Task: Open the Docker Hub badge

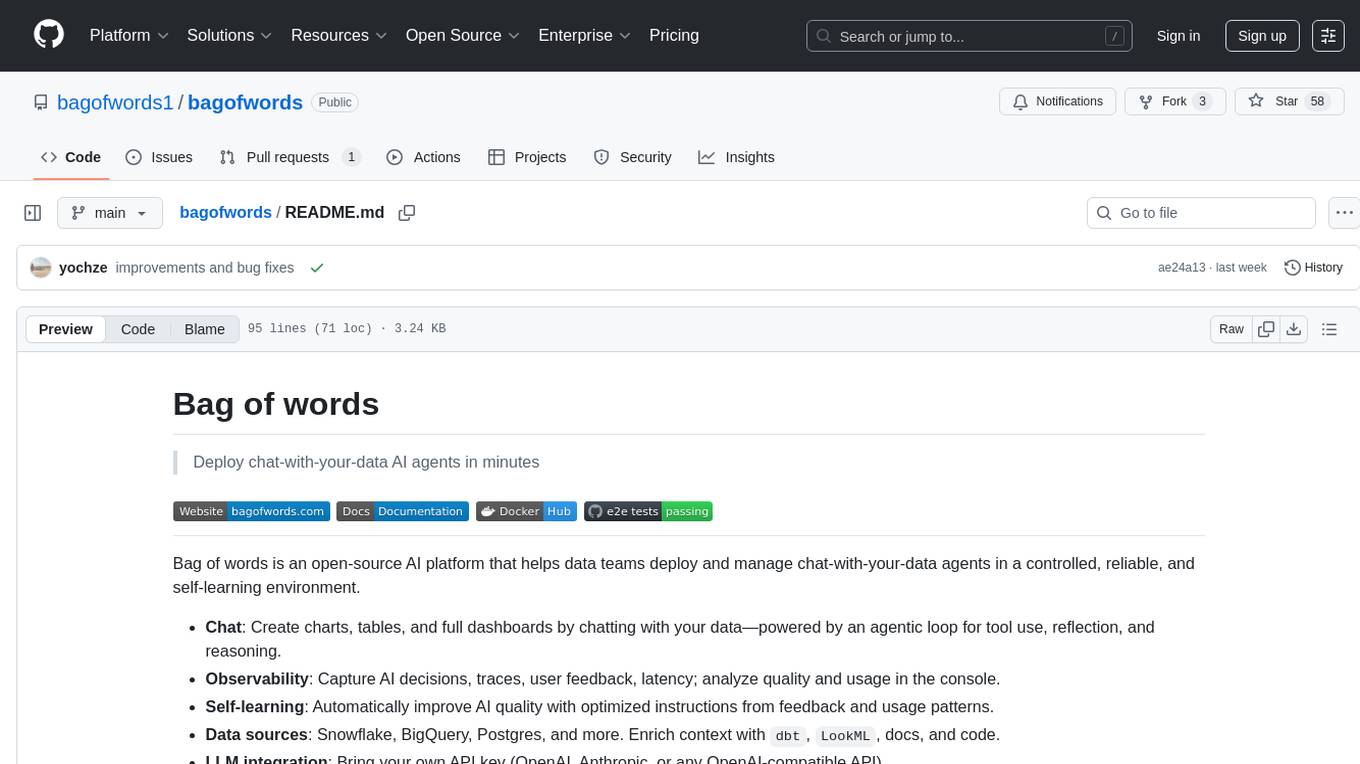Action: [526, 511]
